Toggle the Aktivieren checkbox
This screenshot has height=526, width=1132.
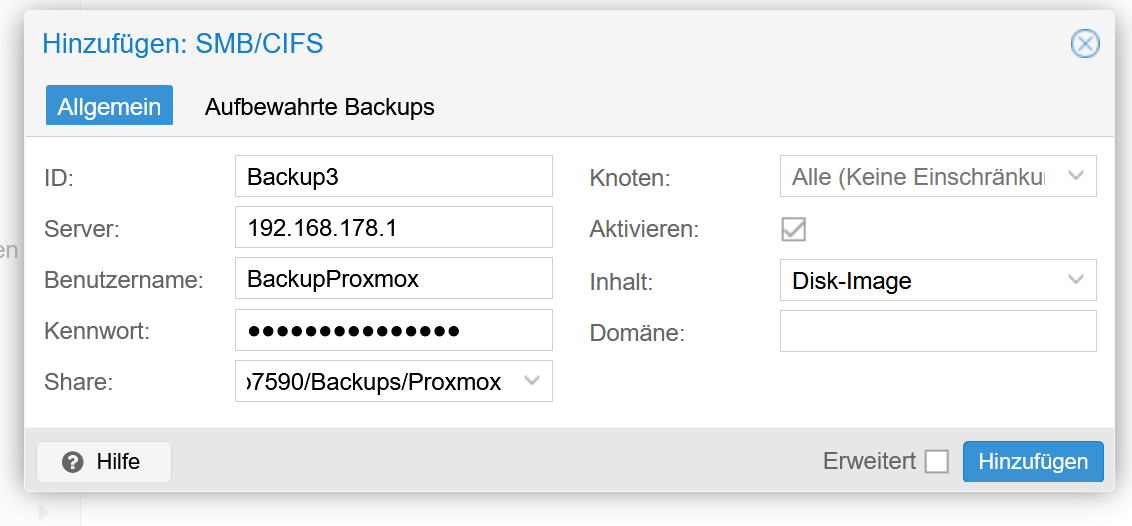pos(793,229)
